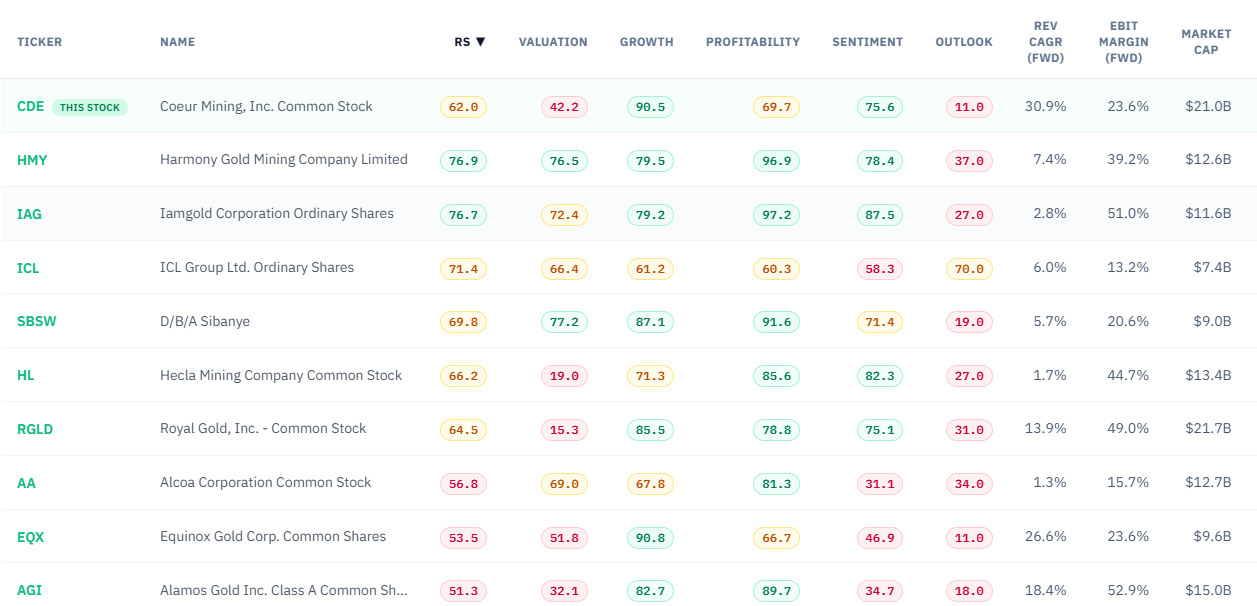Viewport: 1257px width, 606px height.
Task: Click HL EBIT margin value 44.7%
Action: click(x=1128, y=376)
